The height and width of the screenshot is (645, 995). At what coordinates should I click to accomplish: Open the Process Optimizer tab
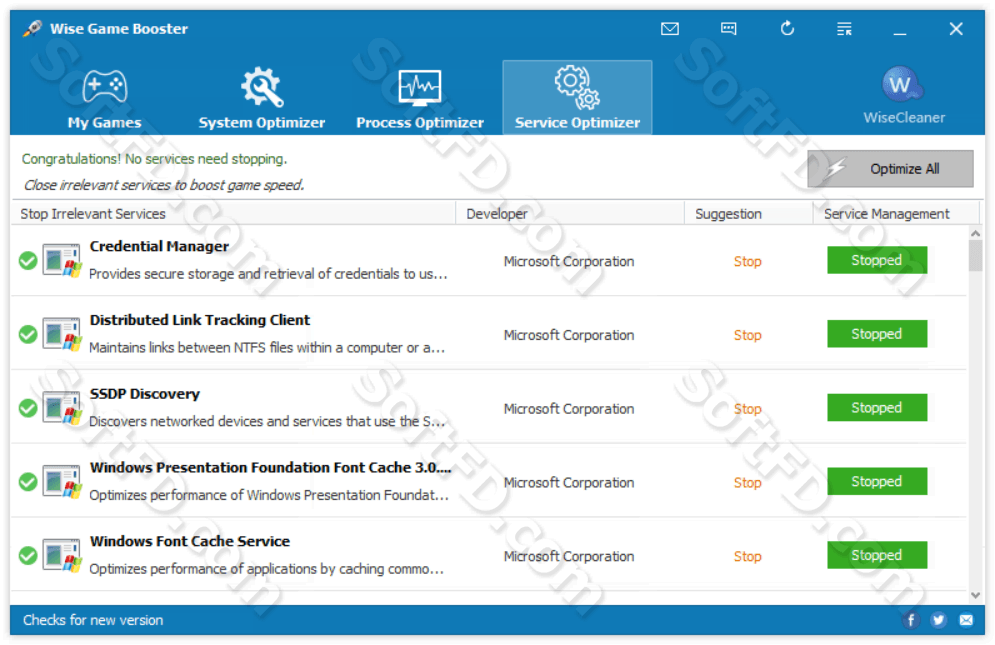click(419, 98)
